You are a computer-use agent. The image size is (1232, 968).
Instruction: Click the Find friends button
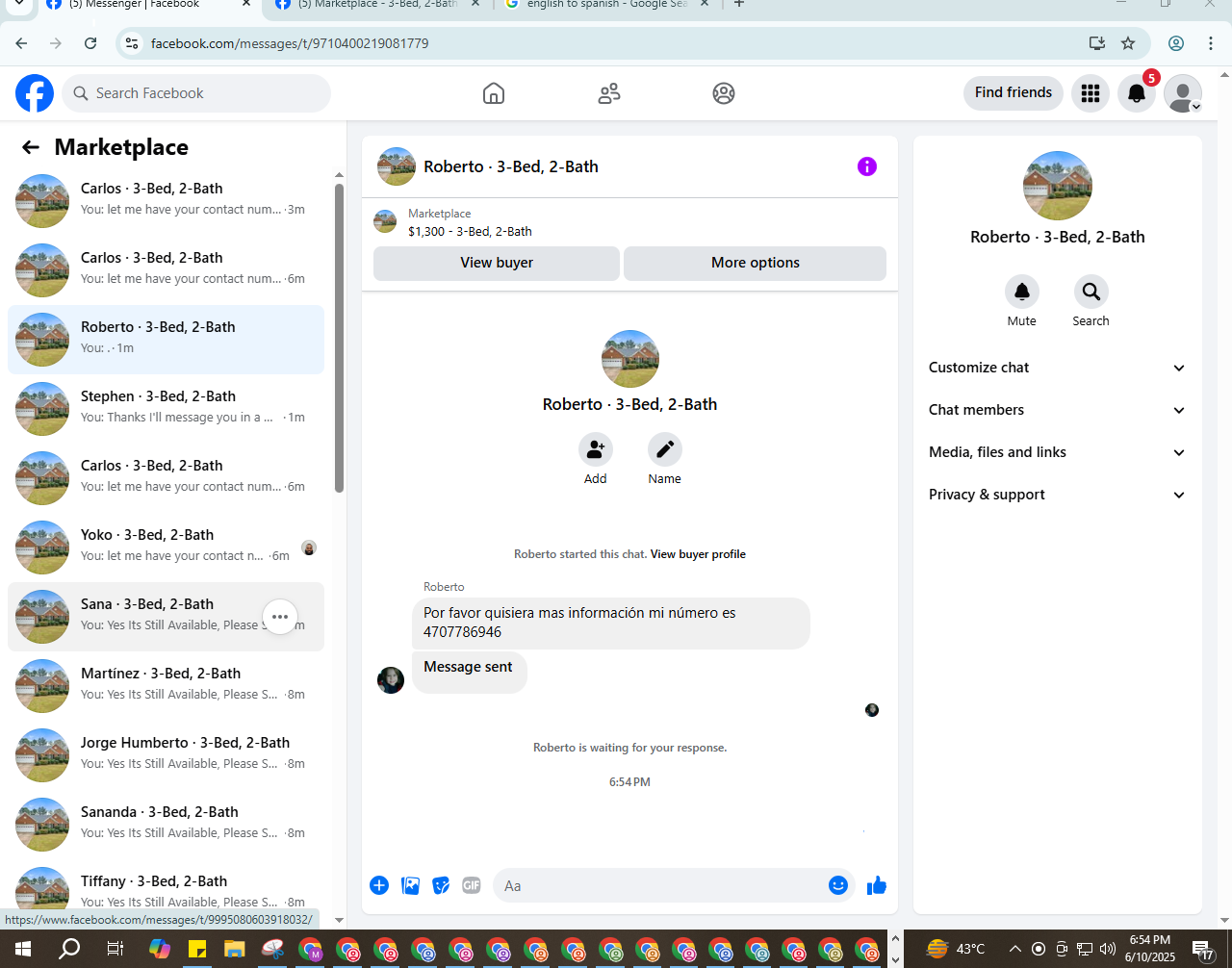click(1014, 92)
